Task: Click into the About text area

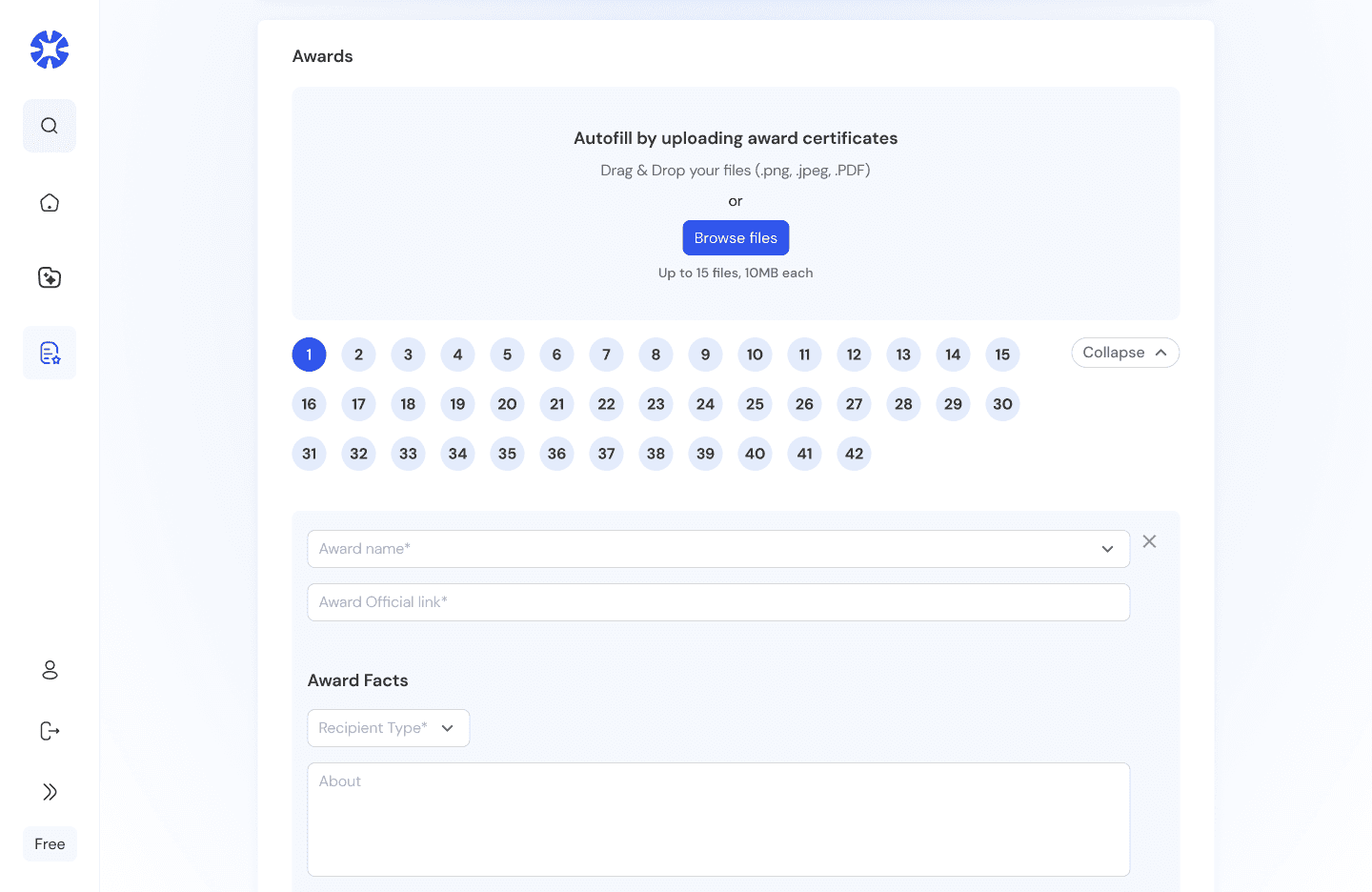Action: [718, 820]
